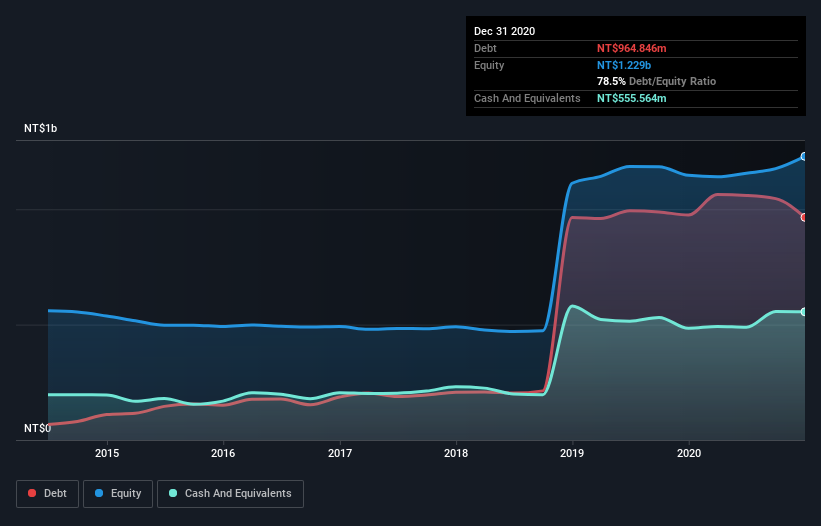Click the teal Cash endpoint marker

(x=804, y=312)
